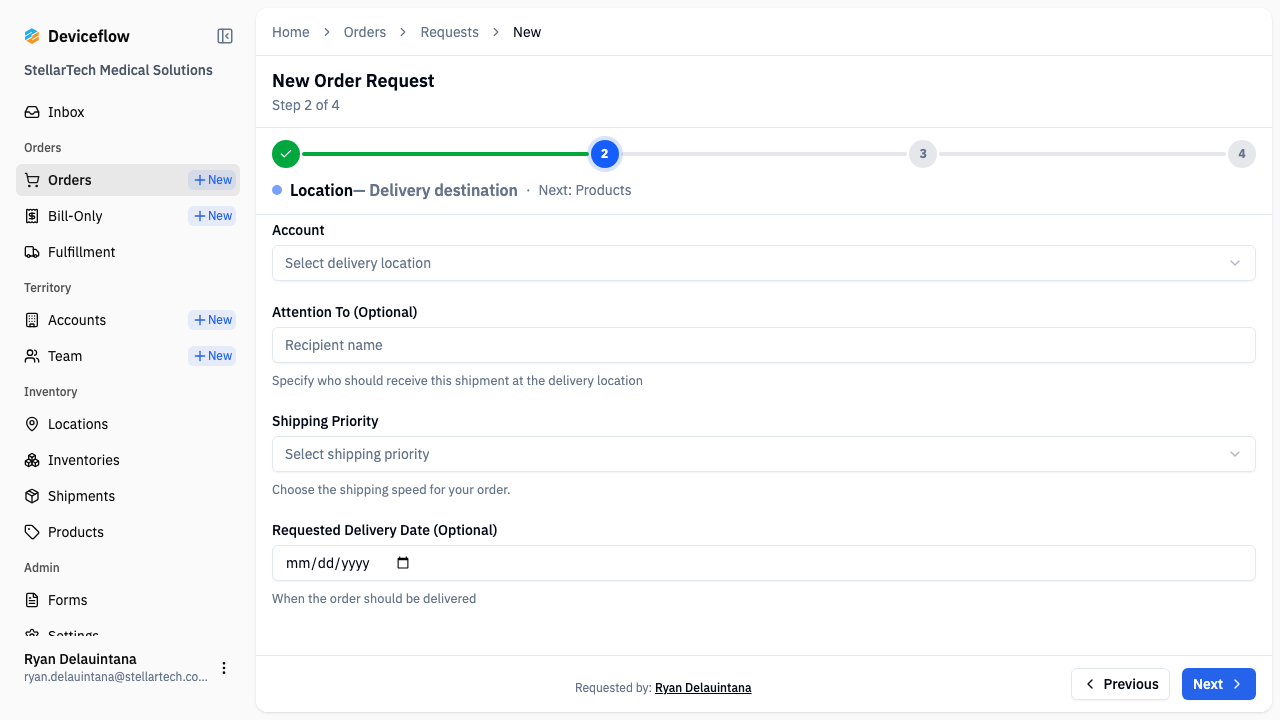Viewport: 1280px width, 720px height.
Task: Create a new order via Orders +New
Action: click(x=212, y=180)
